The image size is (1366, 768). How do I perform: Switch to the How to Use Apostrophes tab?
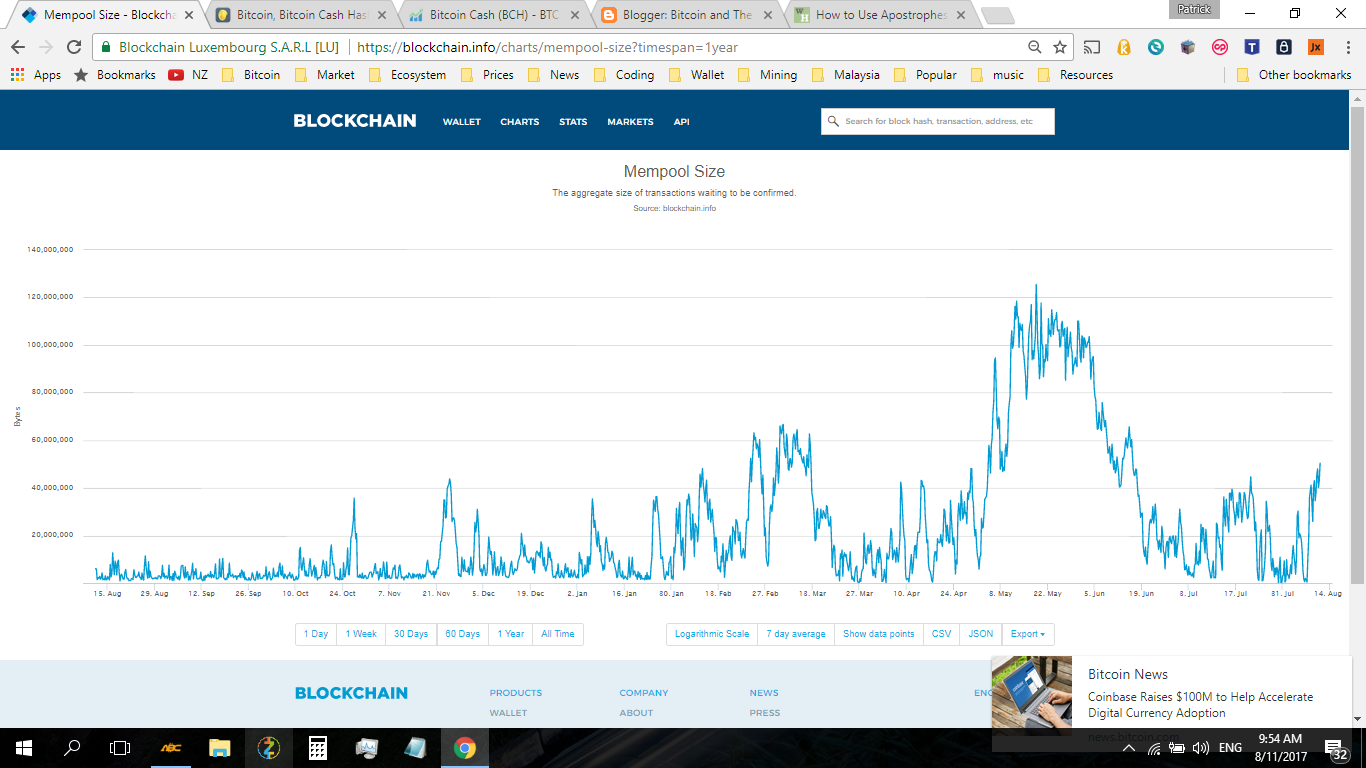[879, 15]
